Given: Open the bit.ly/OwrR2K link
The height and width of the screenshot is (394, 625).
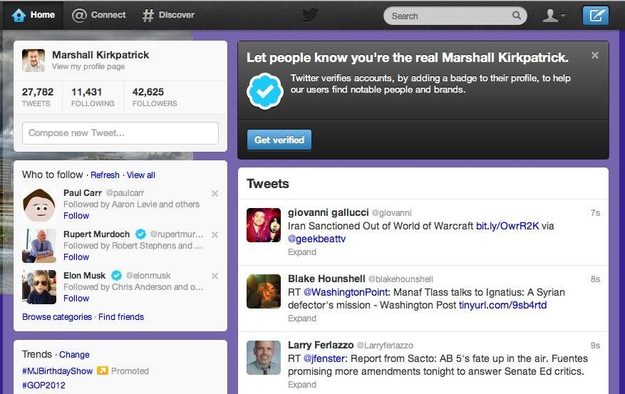Looking at the screenshot, I should [507, 226].
